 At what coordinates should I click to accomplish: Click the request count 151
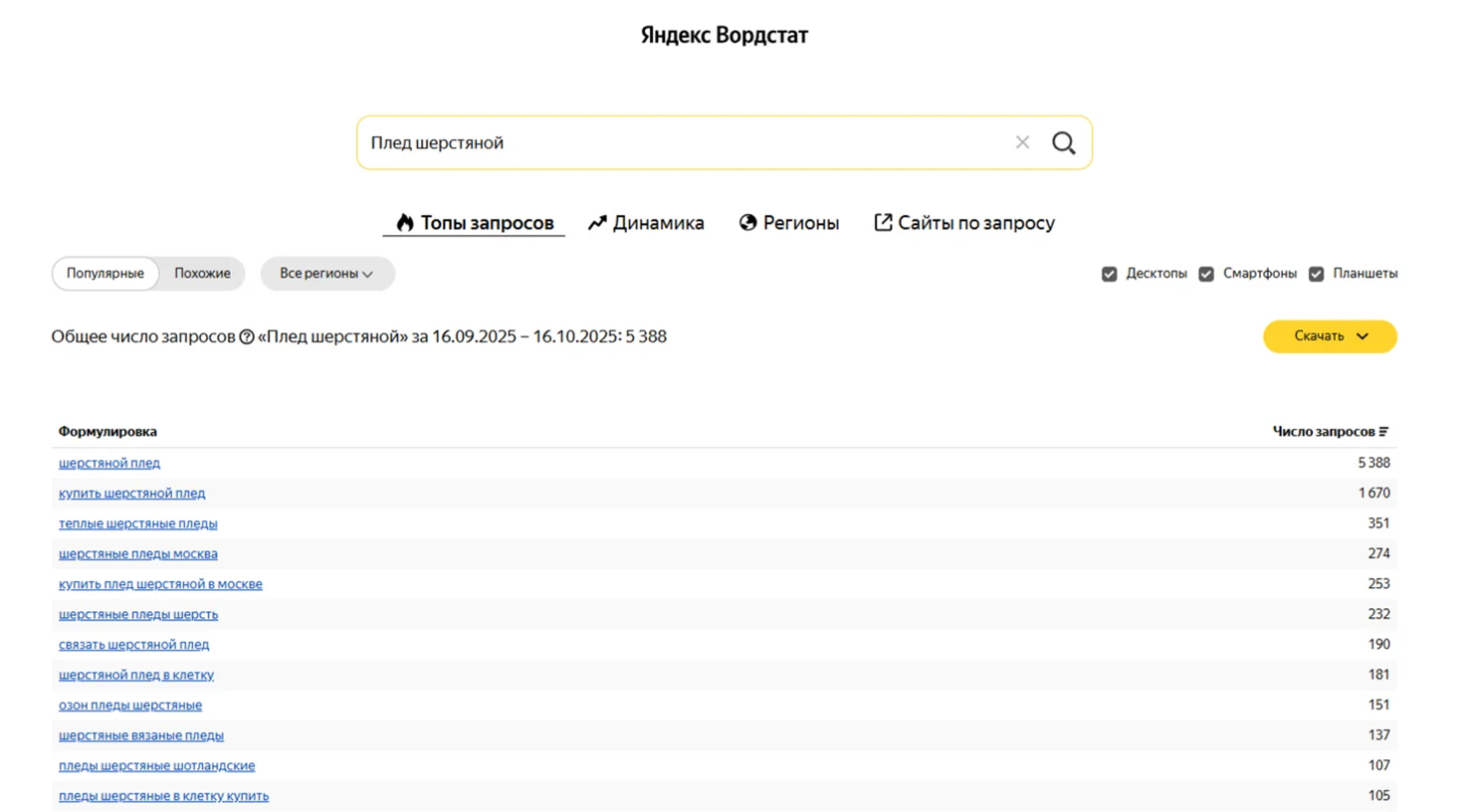[x=1378, y=706]
